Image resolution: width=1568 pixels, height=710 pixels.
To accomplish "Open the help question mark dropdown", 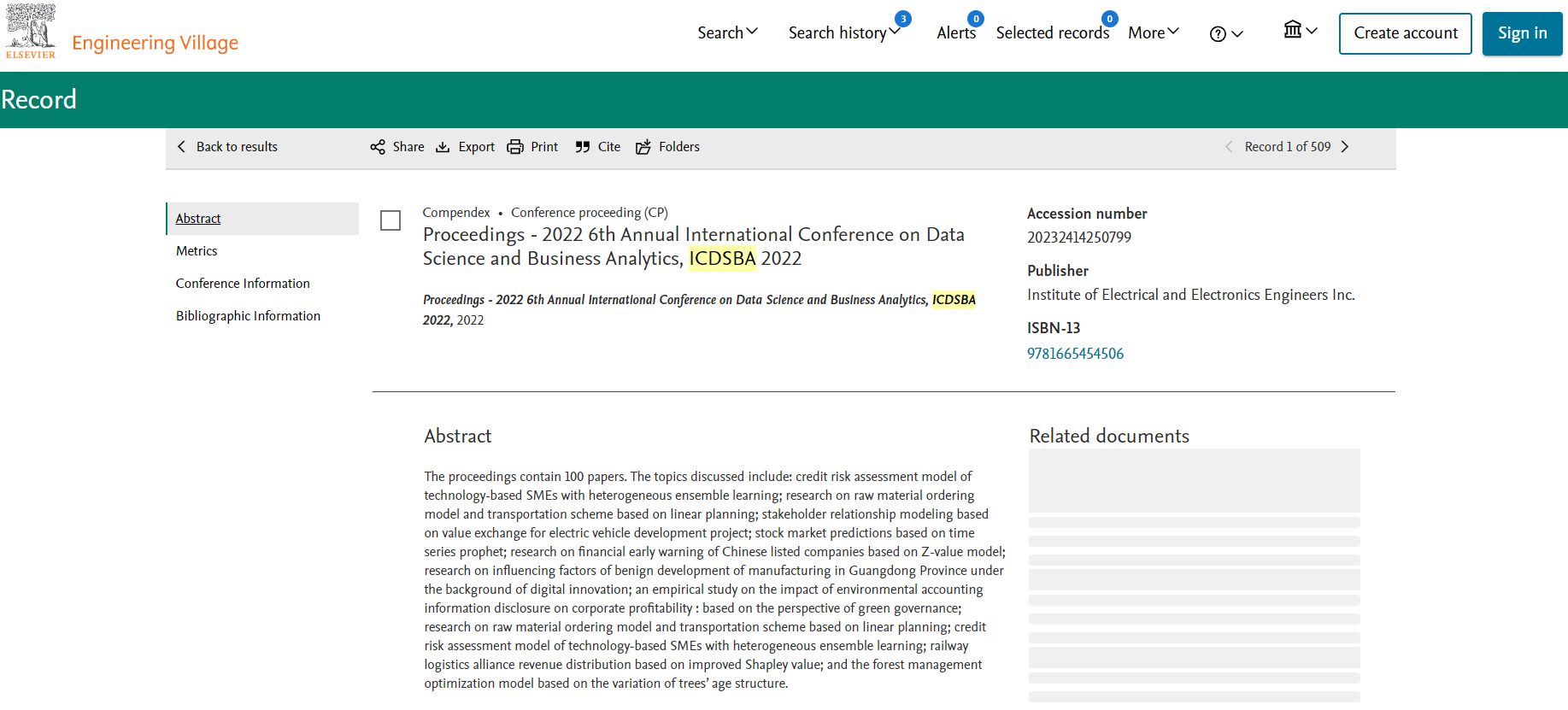I will [x=1226, y=33].
